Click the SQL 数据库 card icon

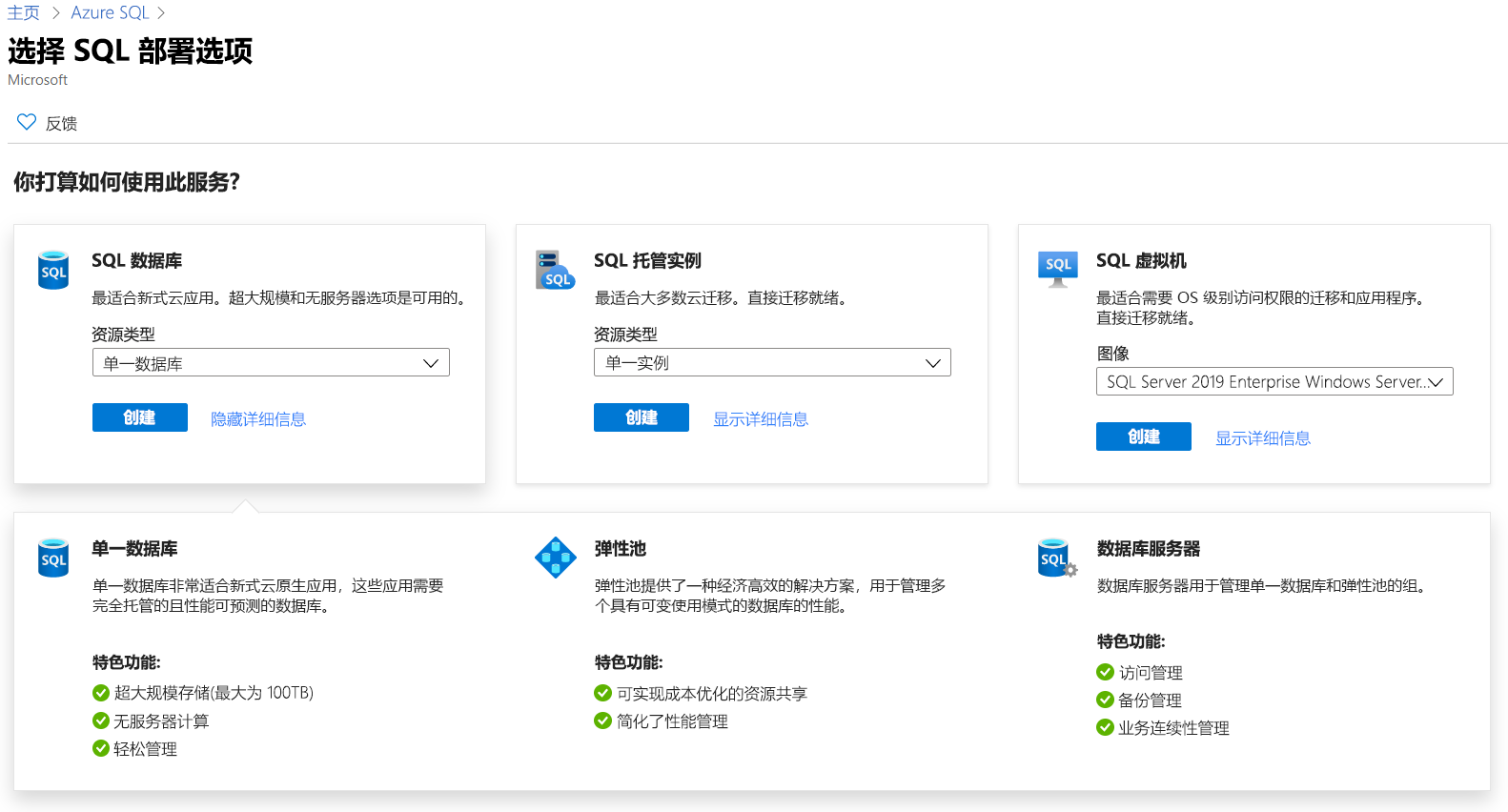coord(53,270)
